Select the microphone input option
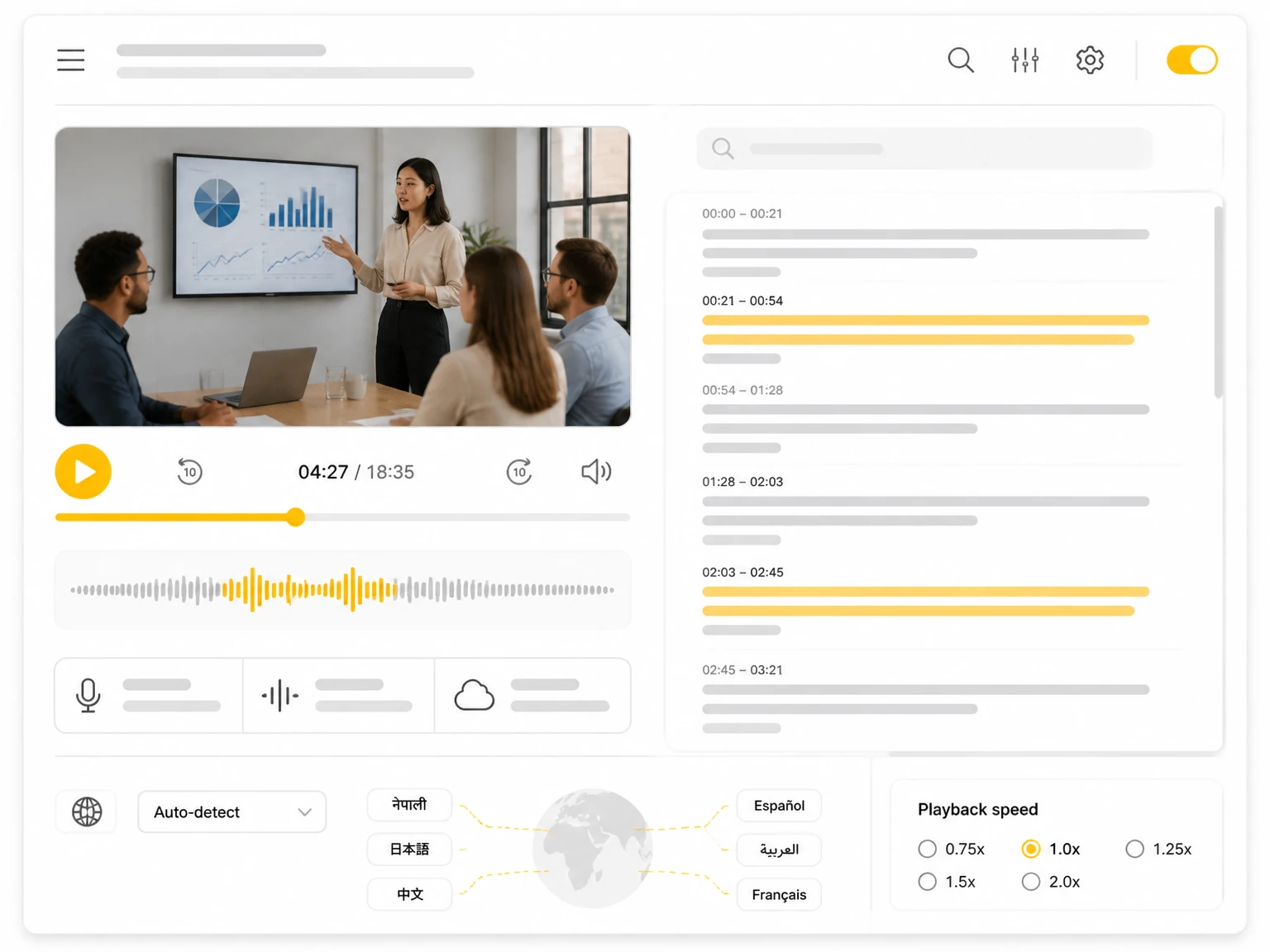Screen dimensions: 1270x952 click(x=149, y=696)
